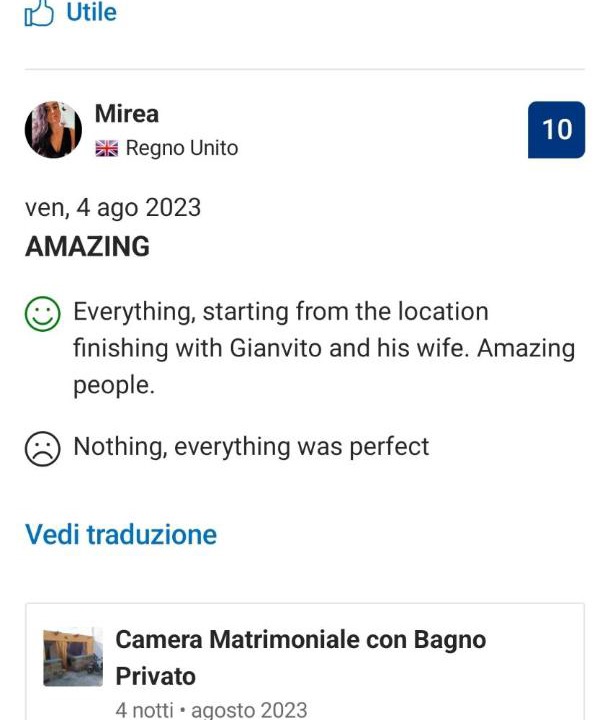Tap the blue score badge showing 10
This screenshot has height=720, width=610.
556,130
